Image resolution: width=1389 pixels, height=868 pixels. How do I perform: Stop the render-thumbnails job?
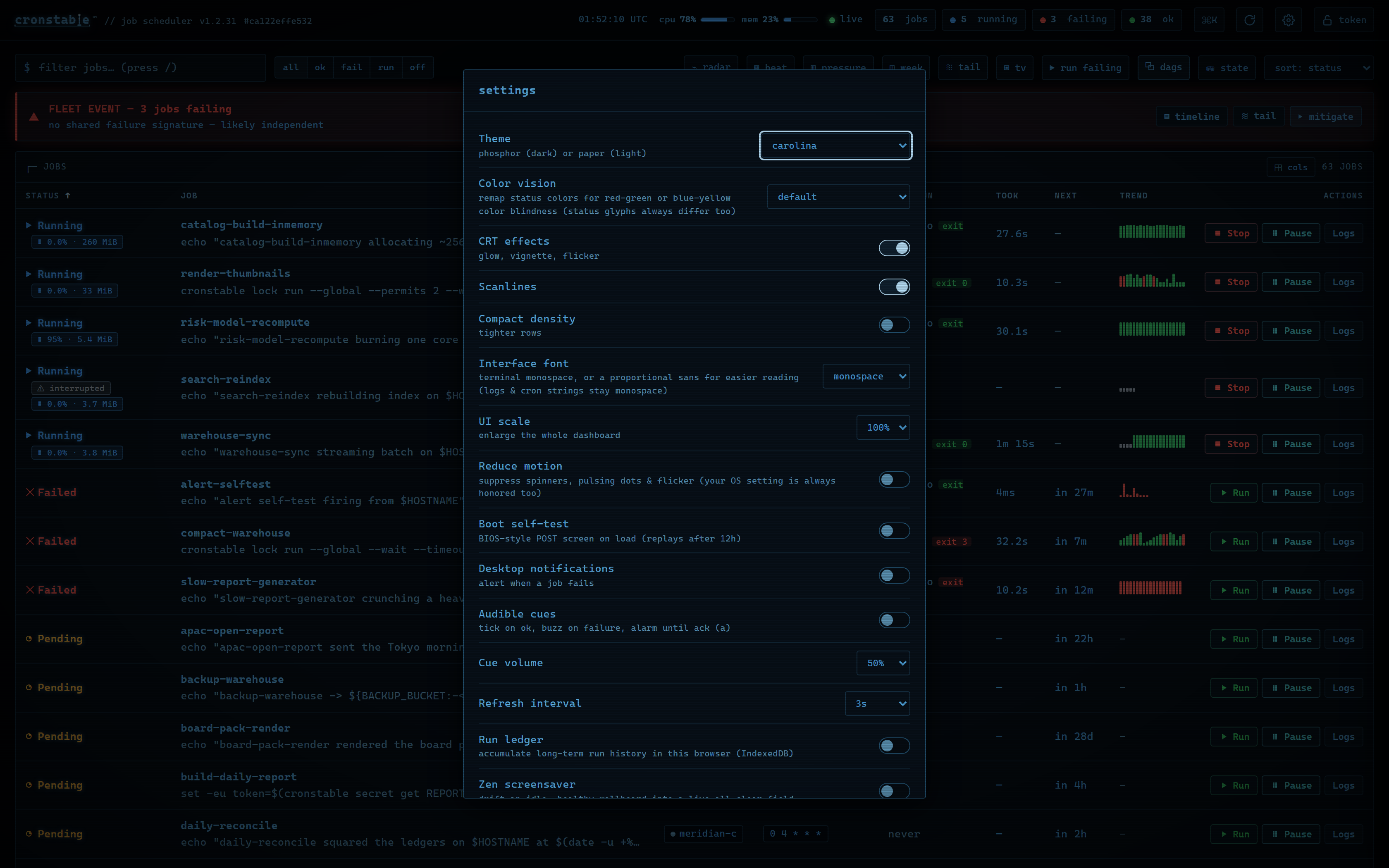pos(1232,282)
